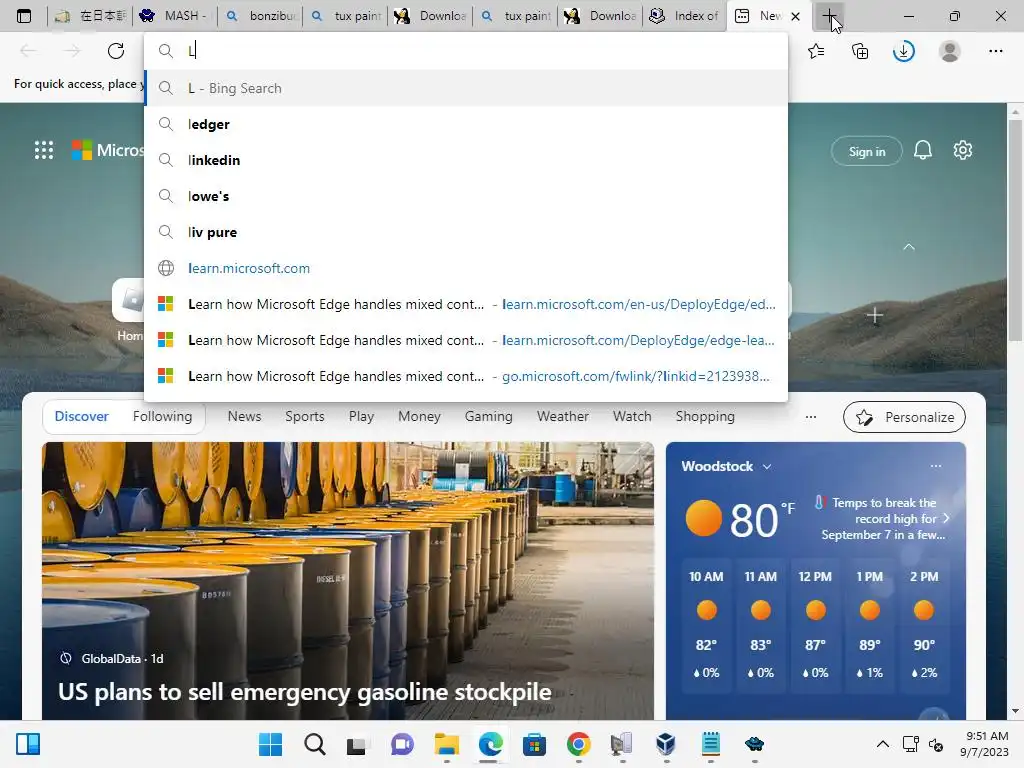Screen dimensions: 1024x768
Task: Click the add quick link plus icon
Action: (874, 316)
